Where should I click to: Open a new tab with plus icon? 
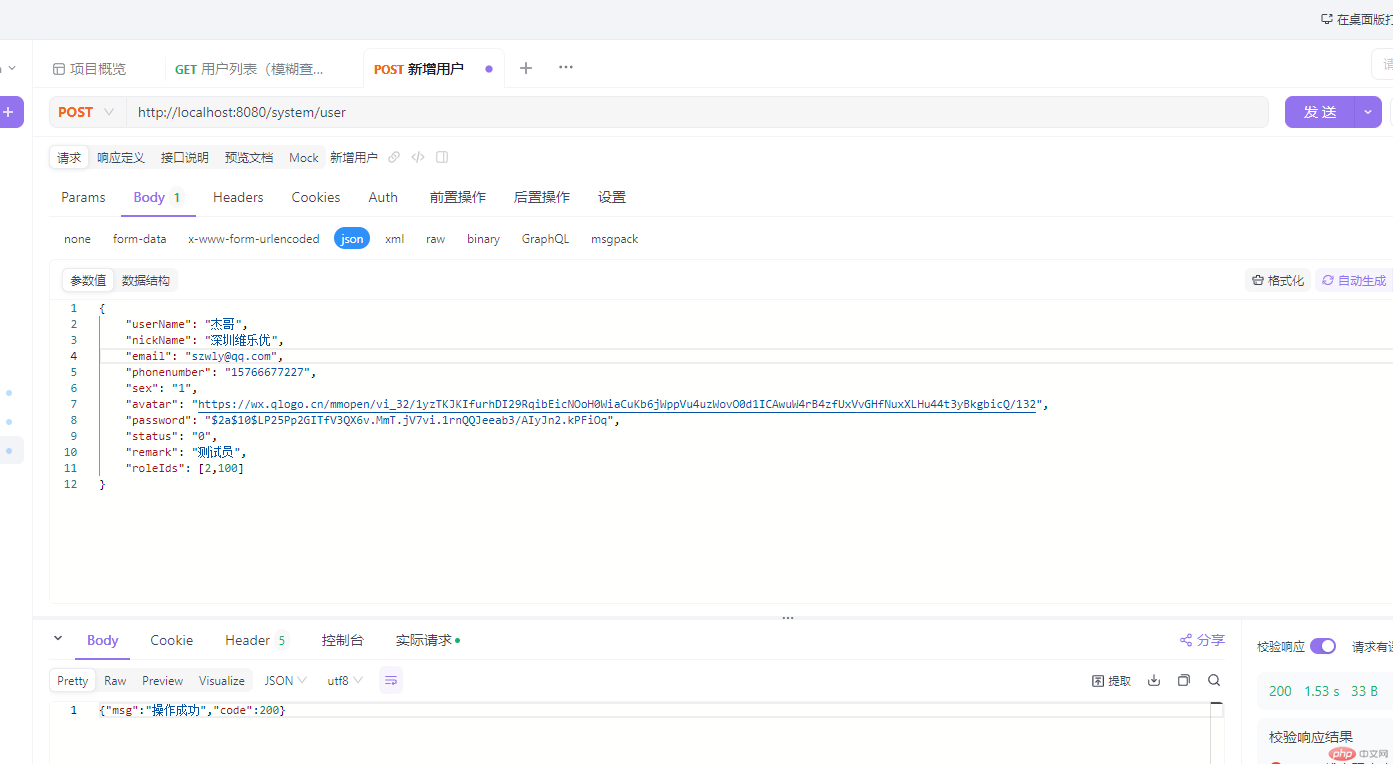526,68
